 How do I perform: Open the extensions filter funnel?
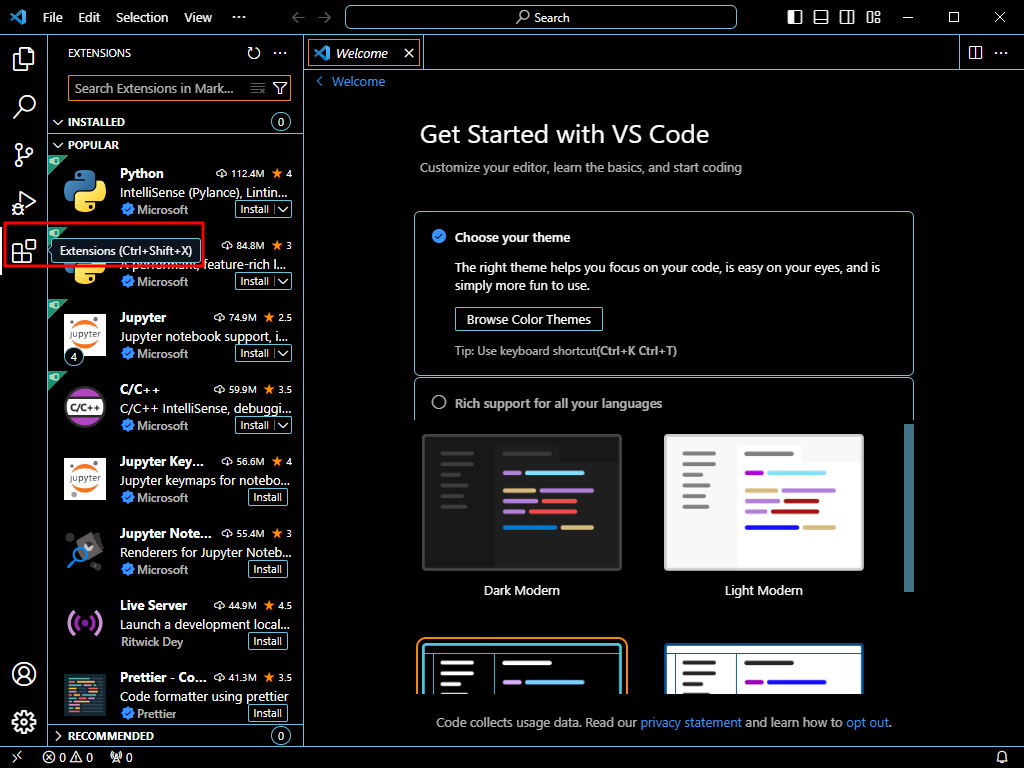tap(280, 88)
